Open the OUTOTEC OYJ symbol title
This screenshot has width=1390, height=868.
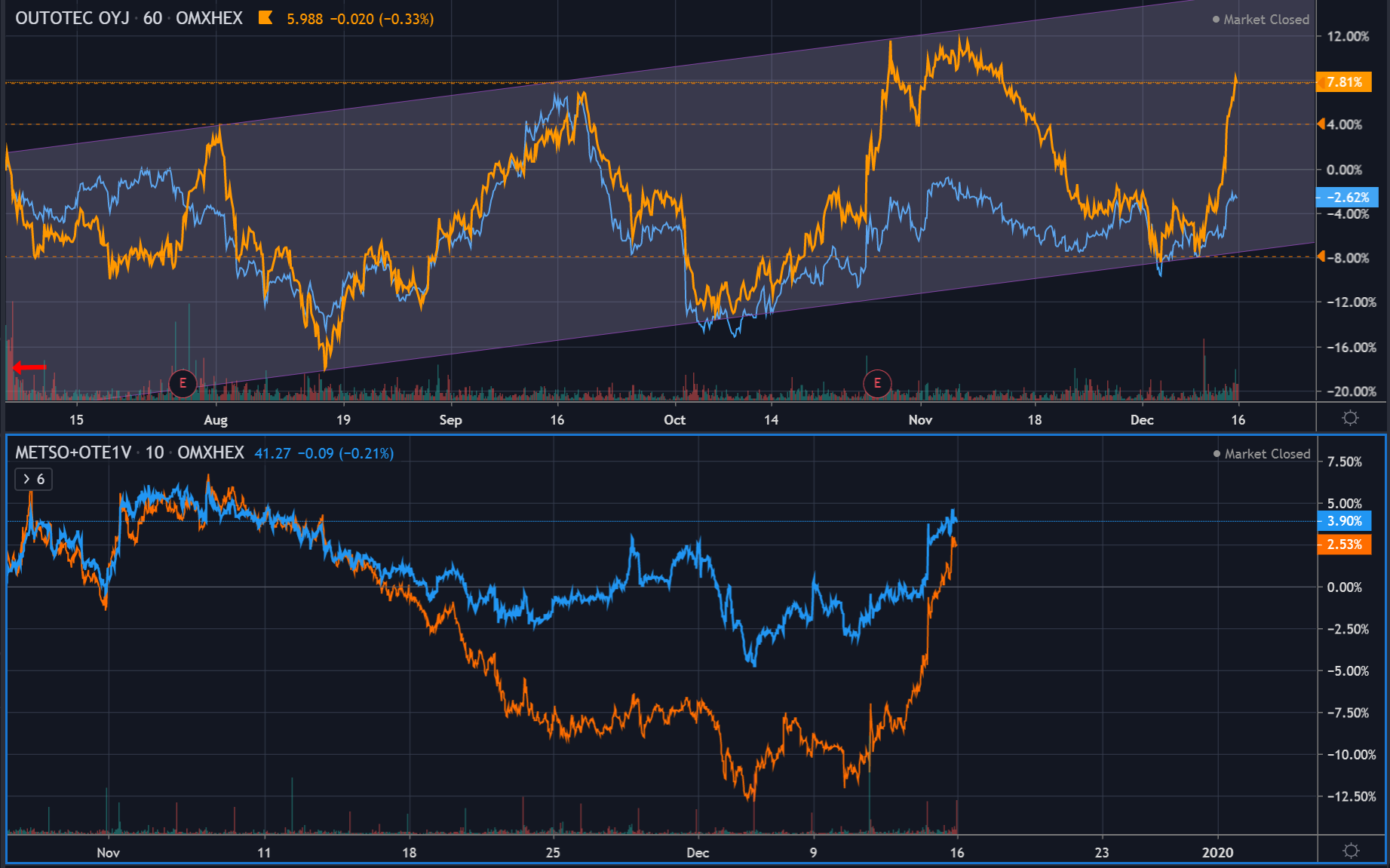pos(72,18)
